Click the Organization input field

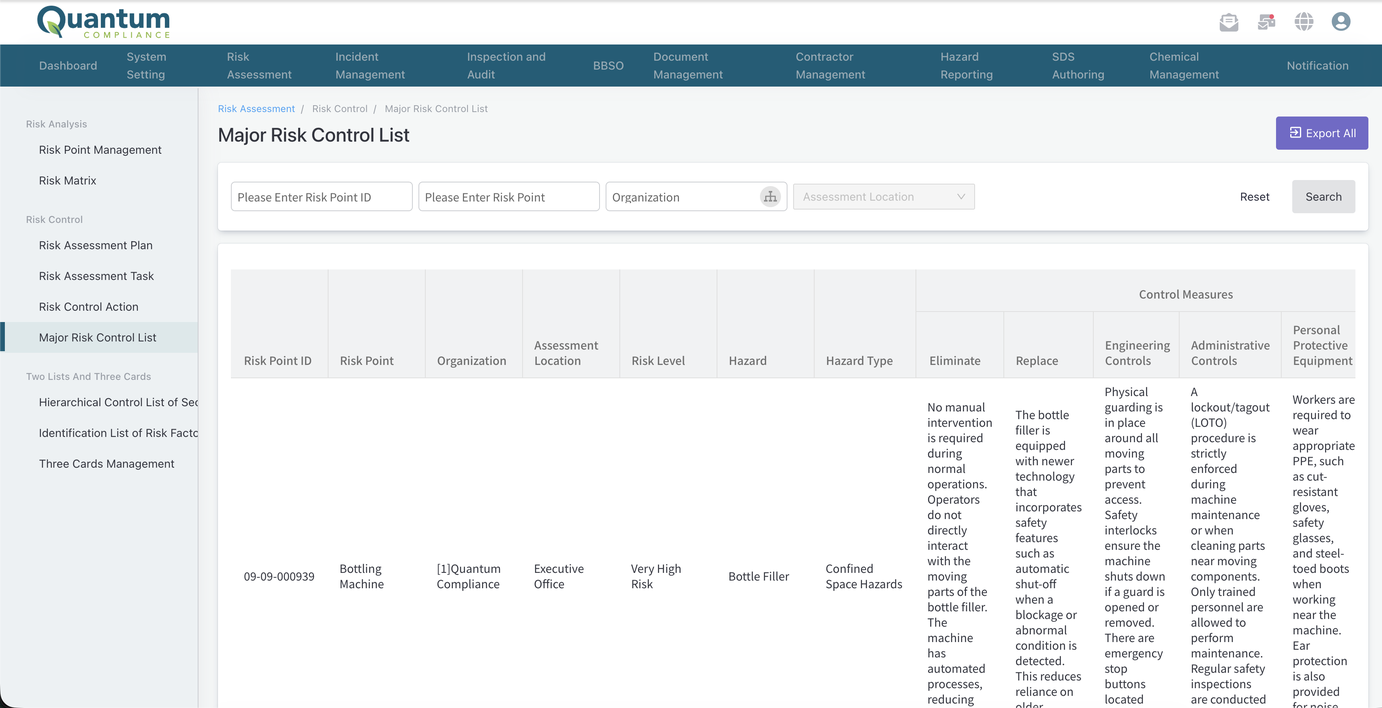683,197
